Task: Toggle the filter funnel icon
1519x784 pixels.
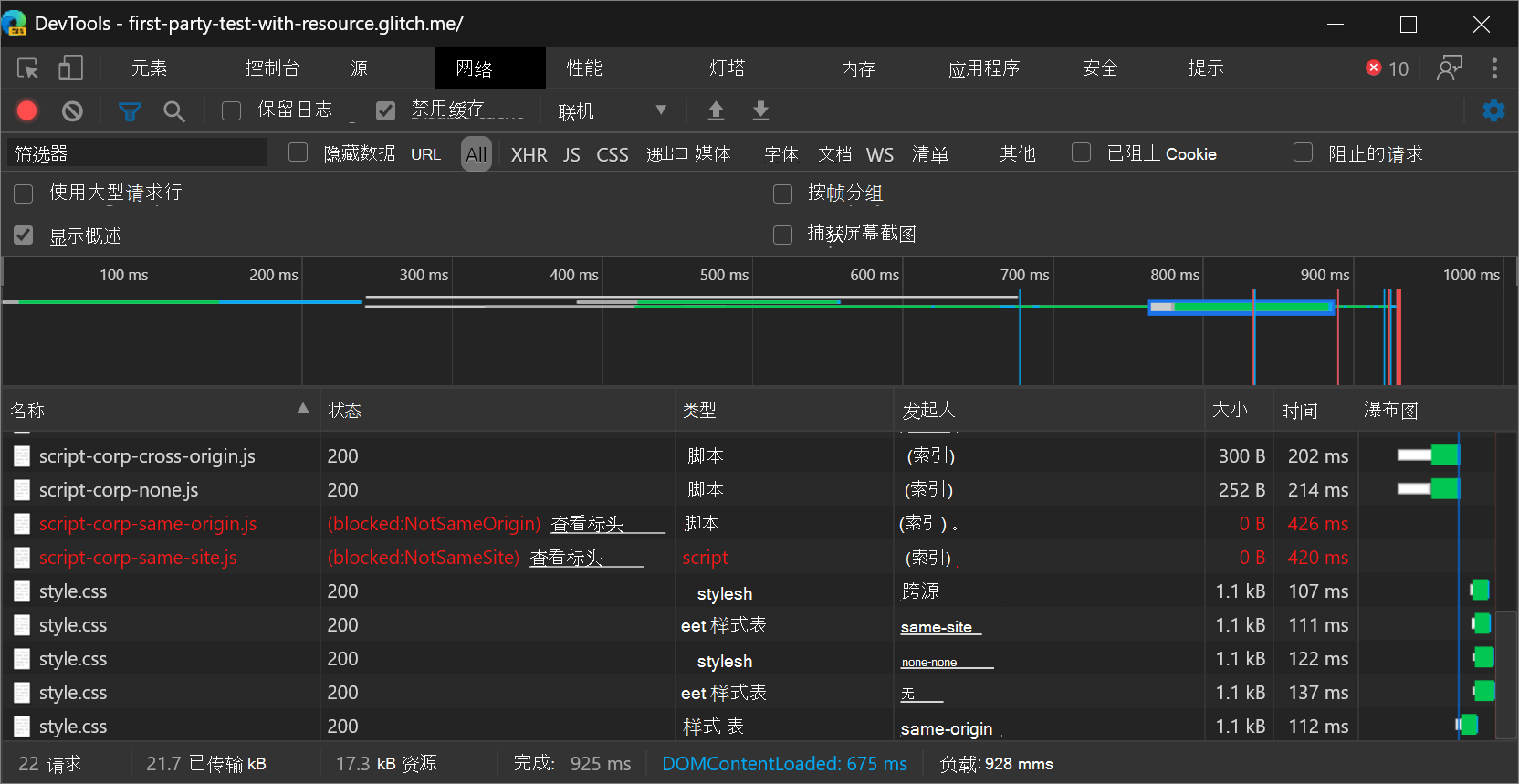Action: coord(130,111)
